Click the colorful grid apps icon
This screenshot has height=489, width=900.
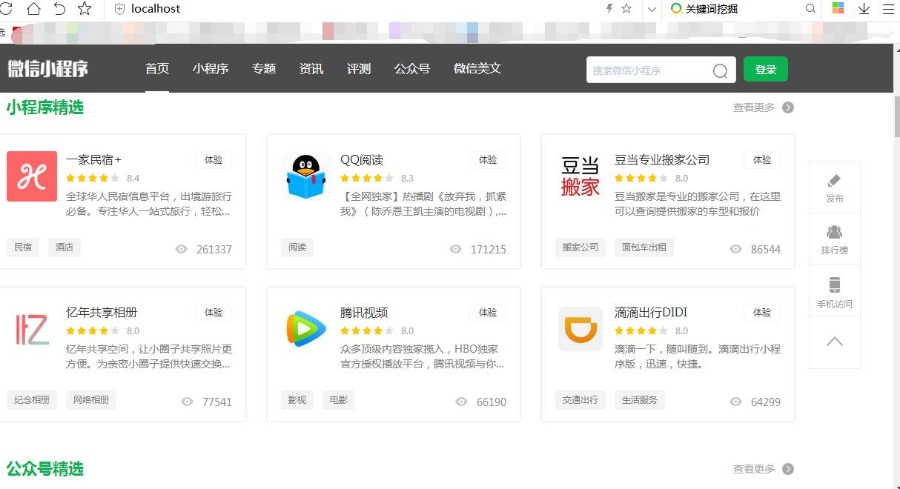(838, 8)
